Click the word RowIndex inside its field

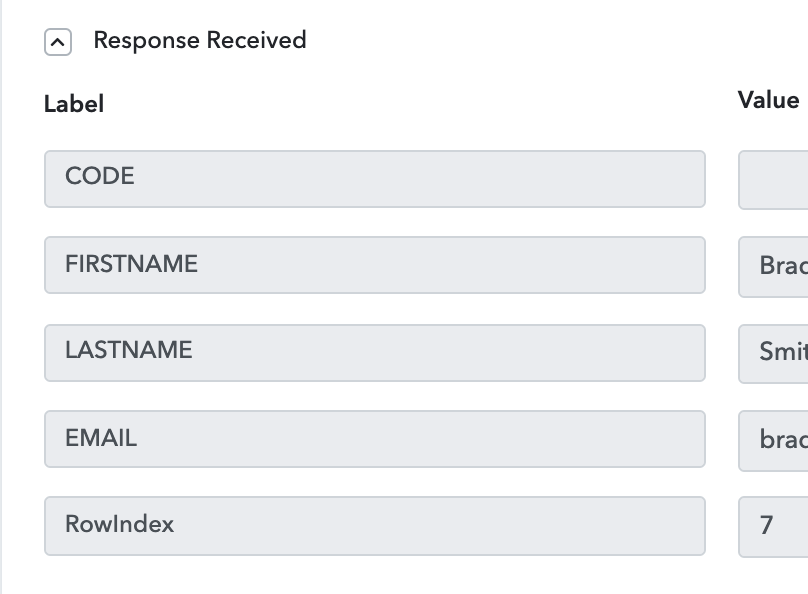[x=120, y=524]
